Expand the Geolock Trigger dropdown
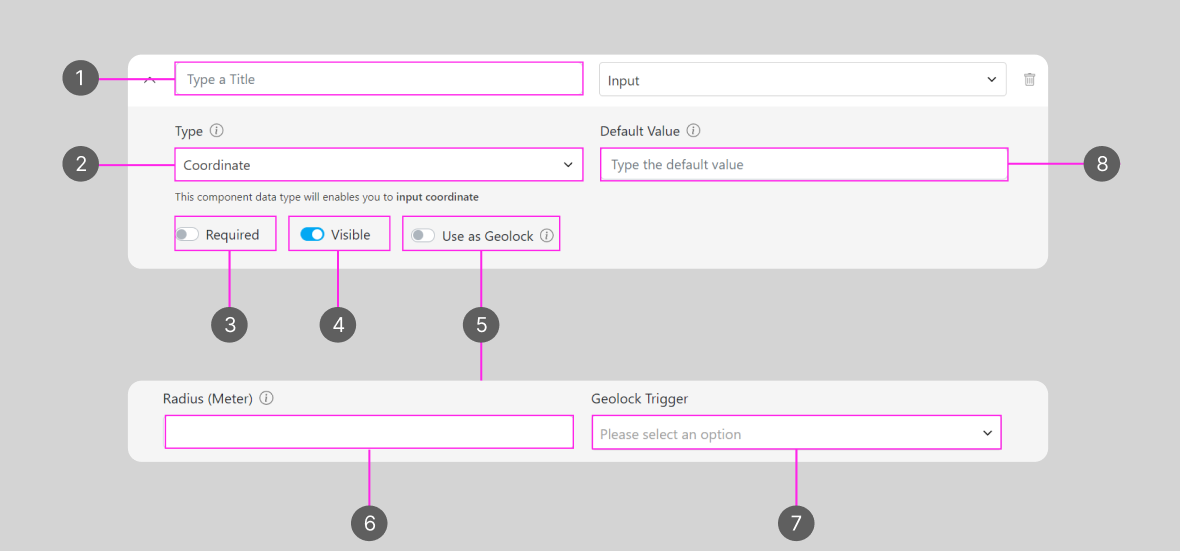1180x551 pixels. pos(796,433)
